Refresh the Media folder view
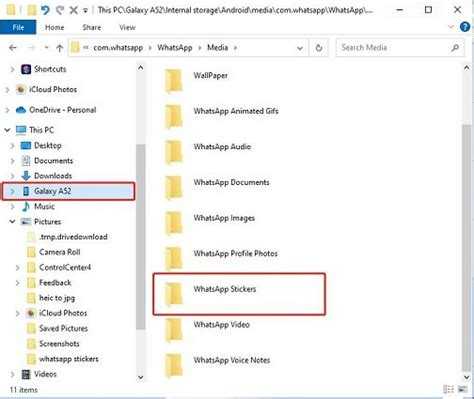474x399 pixels. click(319, 48)
